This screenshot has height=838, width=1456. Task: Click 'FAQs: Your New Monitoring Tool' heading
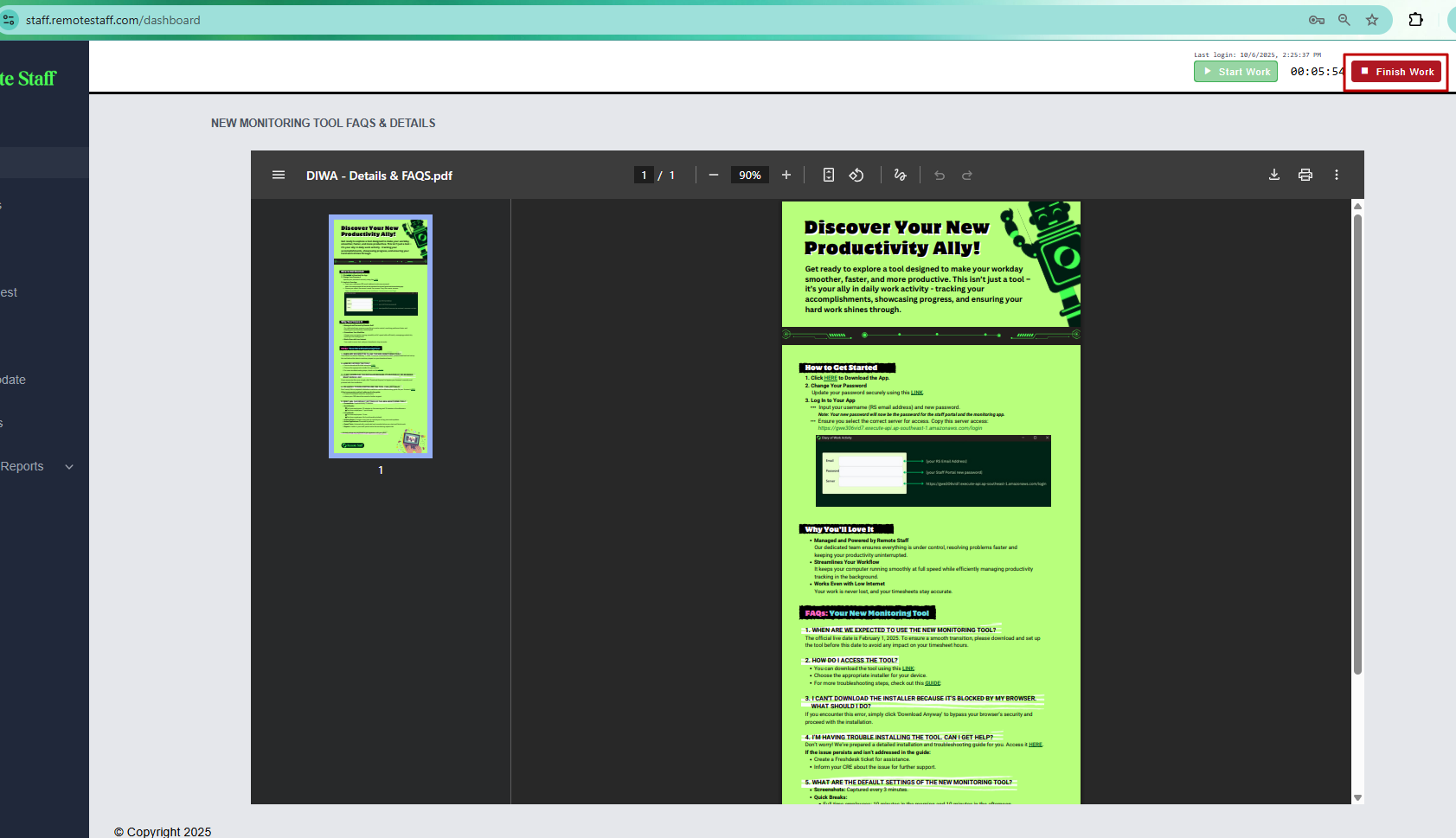pyautogui.click(x=867, y=613)
